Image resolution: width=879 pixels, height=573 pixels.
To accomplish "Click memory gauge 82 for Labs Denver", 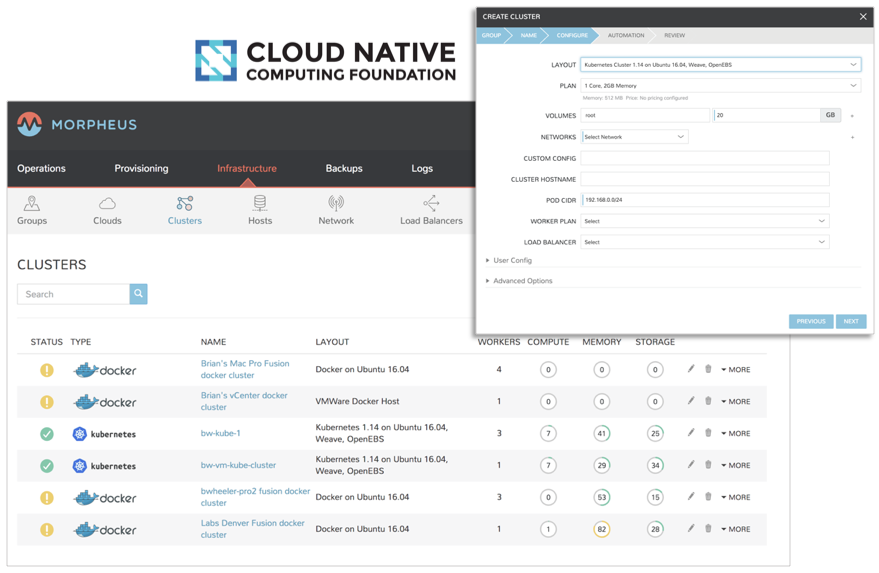I will click(x=602, y=529).
